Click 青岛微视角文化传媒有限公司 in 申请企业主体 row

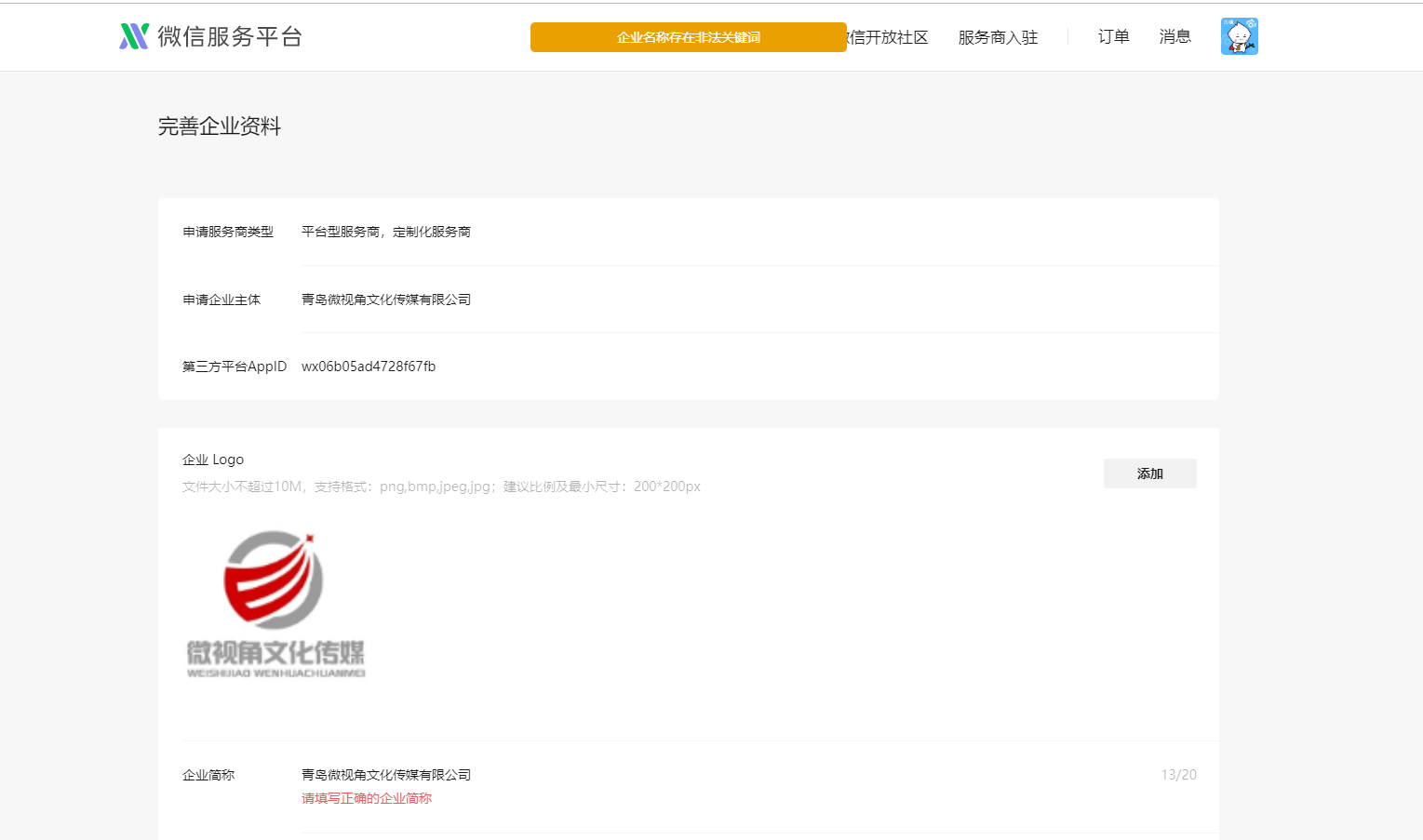[386, 300]
